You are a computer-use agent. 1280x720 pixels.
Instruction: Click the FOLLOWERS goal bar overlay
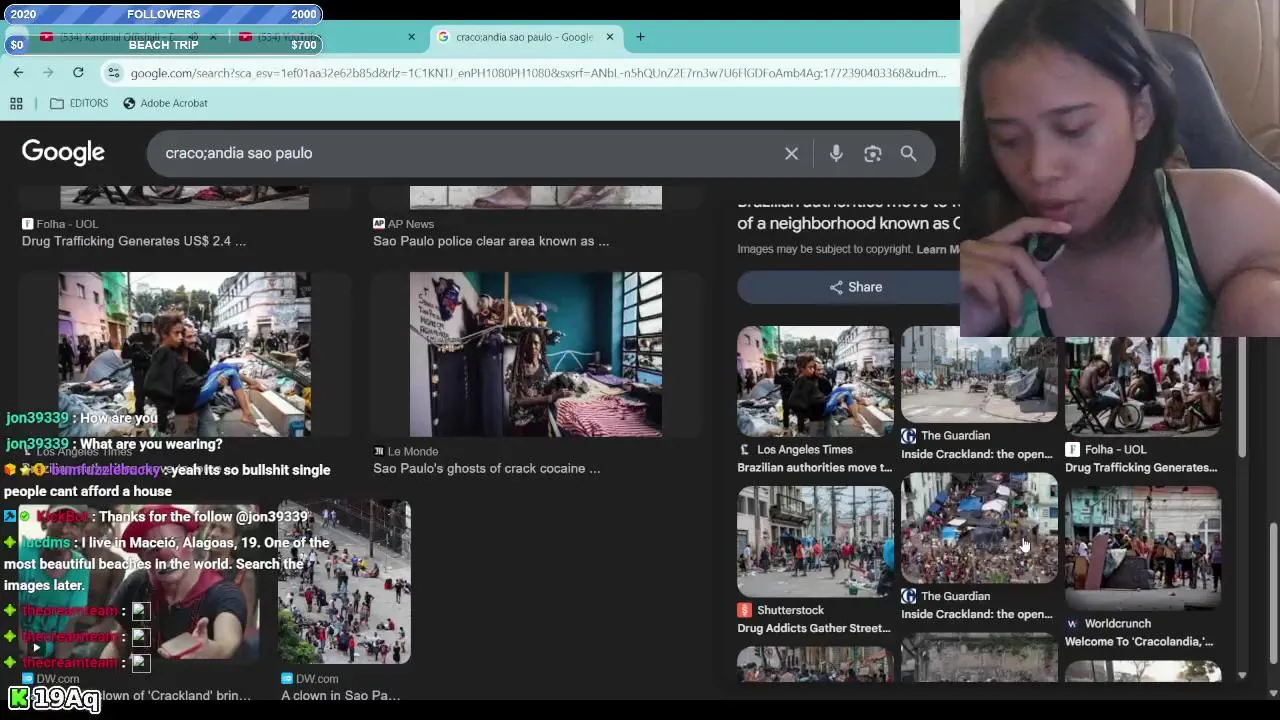coord(163,14)
